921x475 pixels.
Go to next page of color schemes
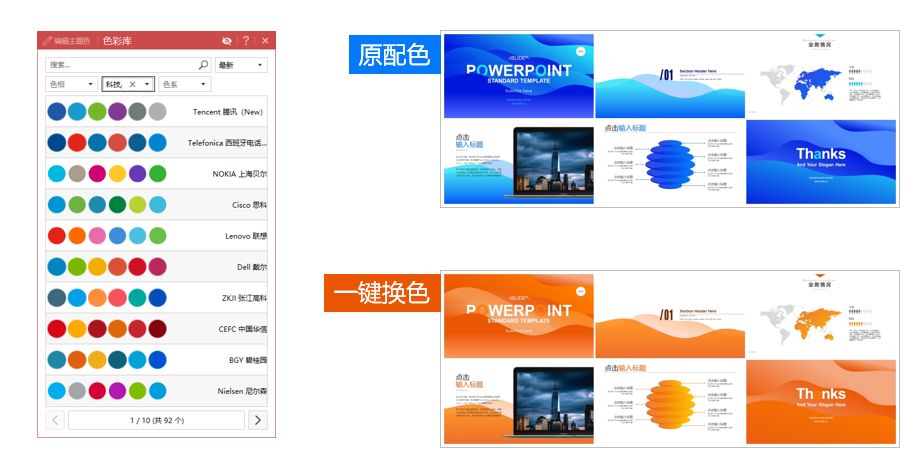(257, 420)
